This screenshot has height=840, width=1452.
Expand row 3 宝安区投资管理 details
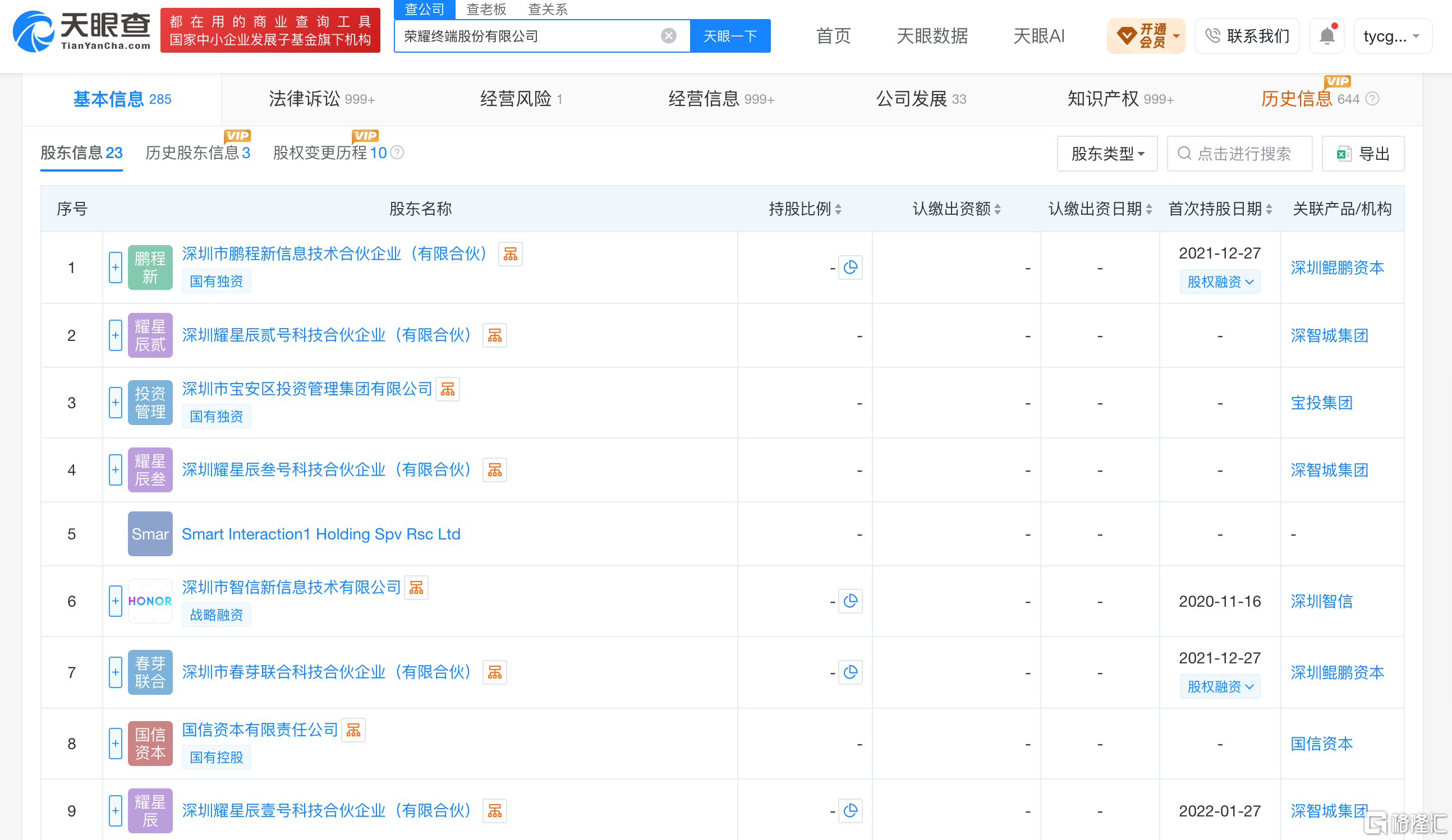pyautogui.click(x=115, y=403)
